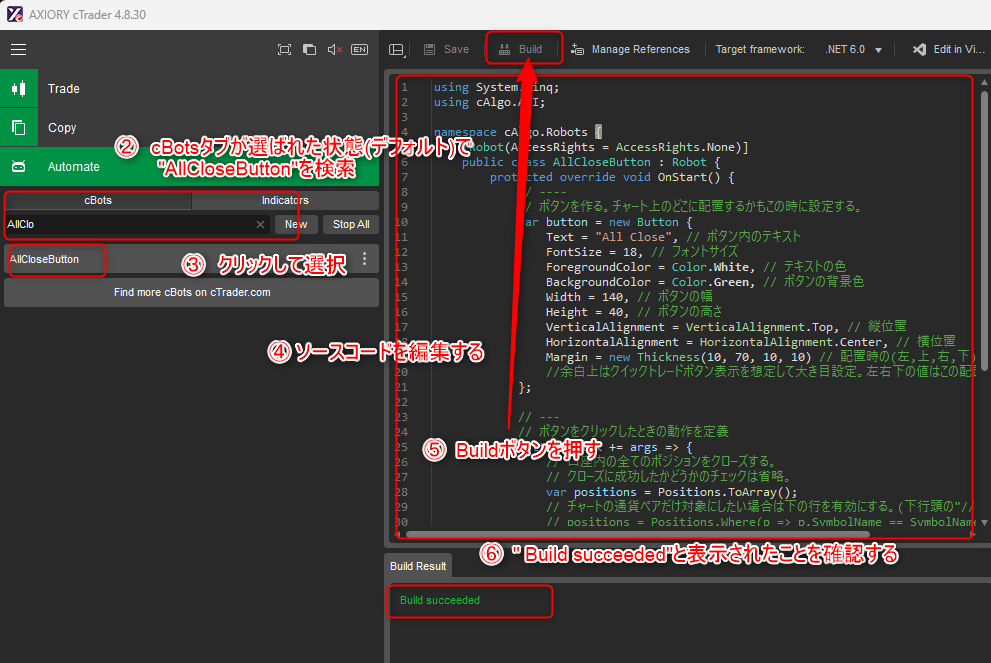Click the HorizontalAlignment.Center code line

[x=751, y=342]
